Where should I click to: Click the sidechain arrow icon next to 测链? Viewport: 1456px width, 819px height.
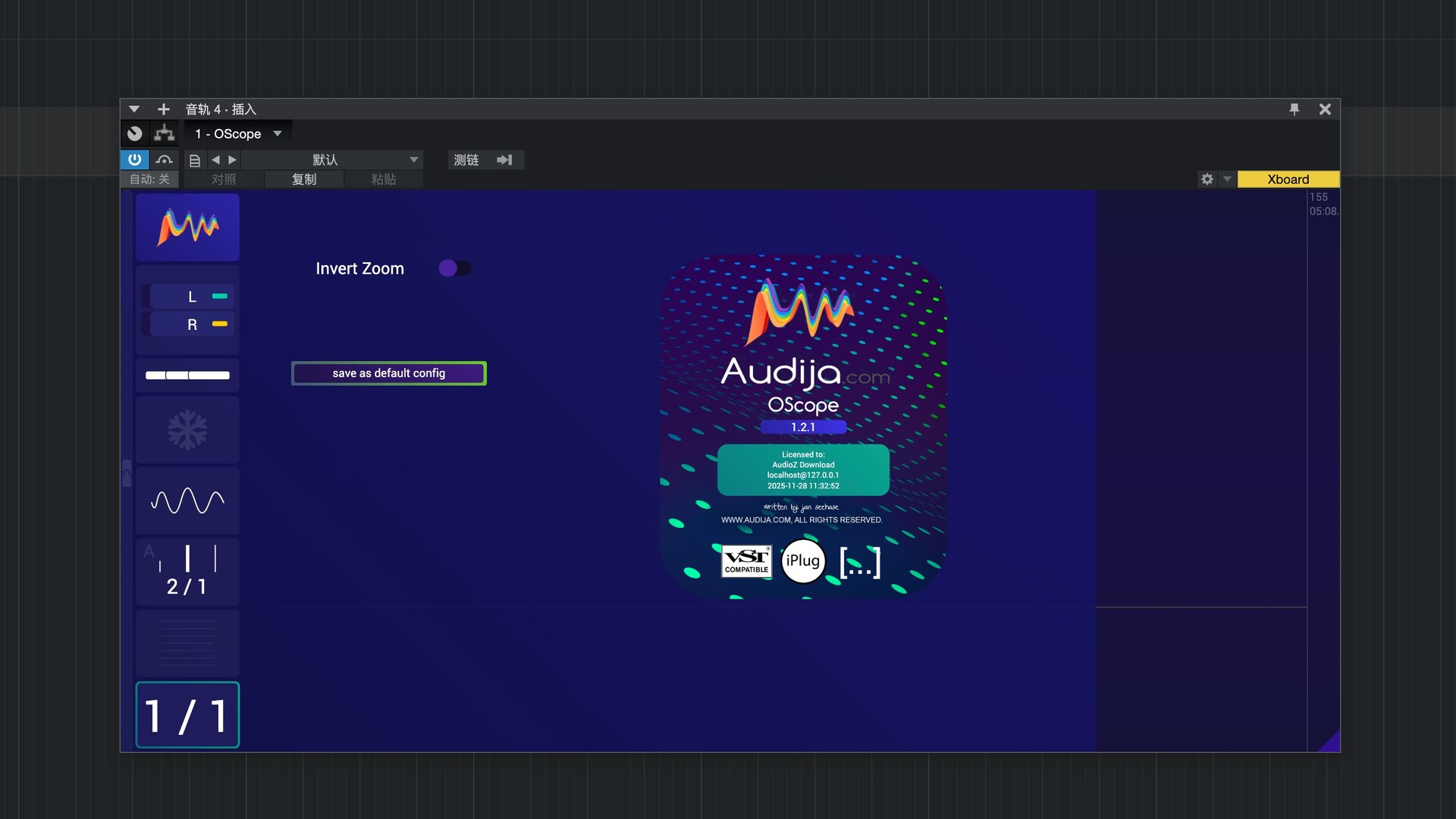tap(505, 160)
